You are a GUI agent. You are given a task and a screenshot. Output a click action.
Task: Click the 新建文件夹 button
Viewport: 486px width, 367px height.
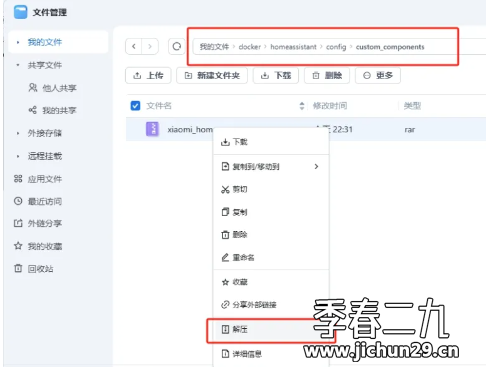(x=212, y=76)
